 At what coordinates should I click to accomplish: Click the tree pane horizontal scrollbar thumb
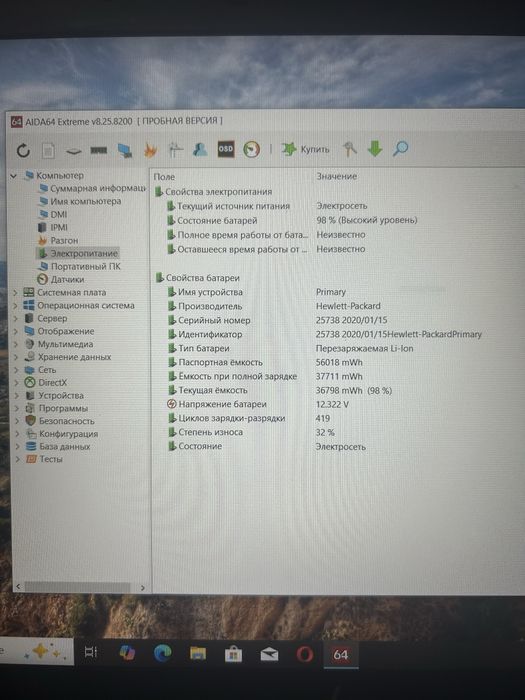point(77,587)
